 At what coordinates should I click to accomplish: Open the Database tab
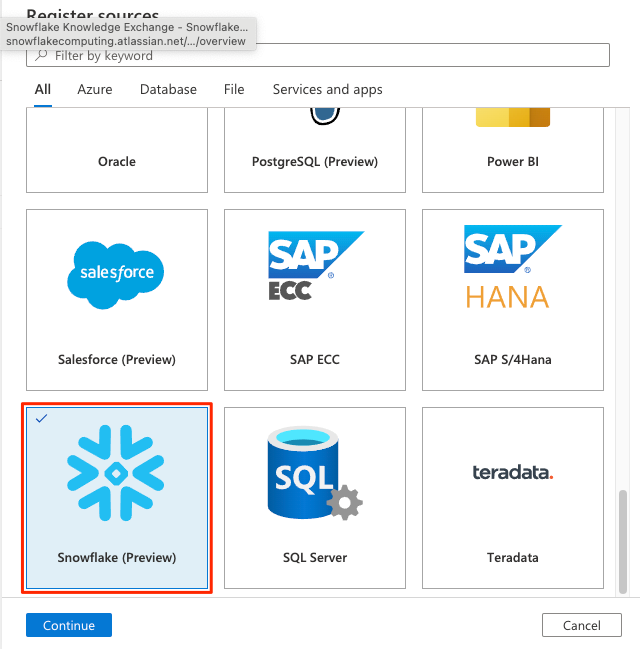pyautogui.click(x=168, y=89)
